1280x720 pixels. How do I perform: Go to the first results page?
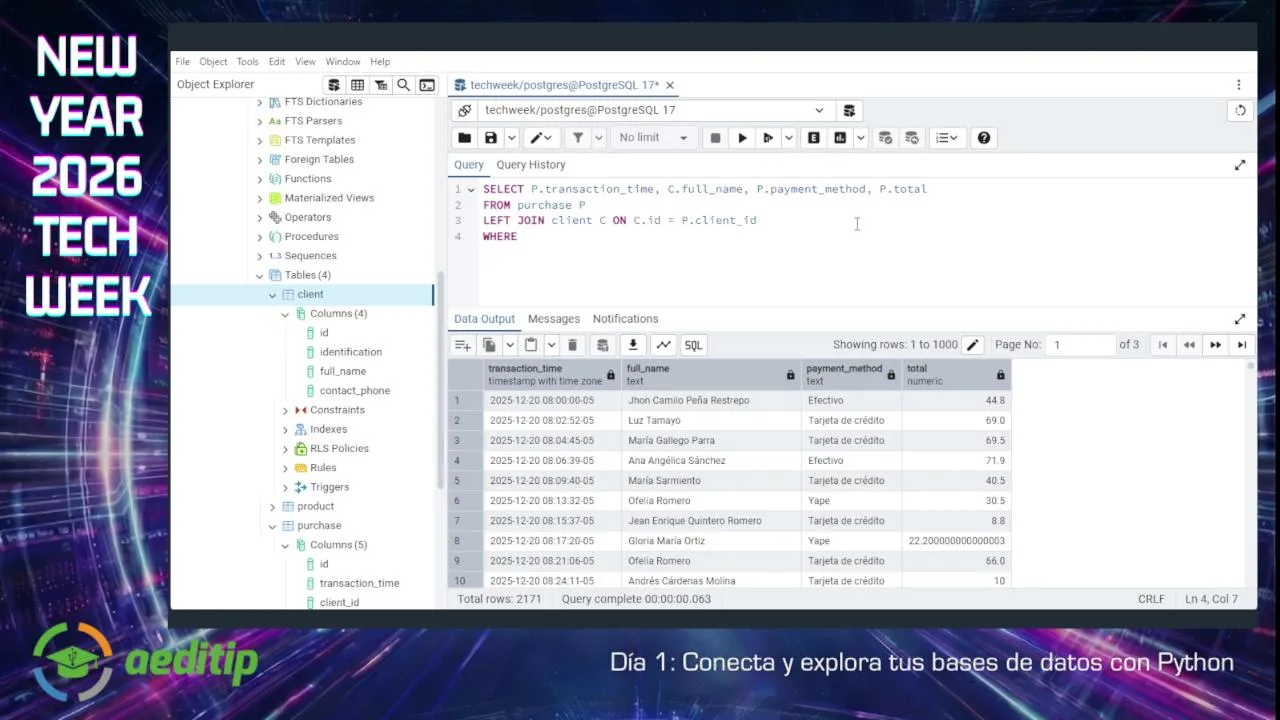[1163, 345]
